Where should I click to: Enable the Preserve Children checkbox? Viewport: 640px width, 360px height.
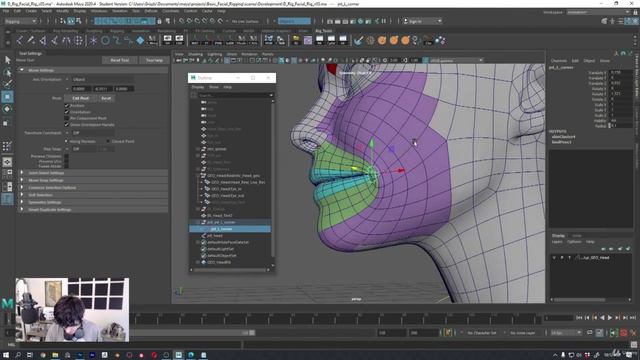click(x=67, y=156)
